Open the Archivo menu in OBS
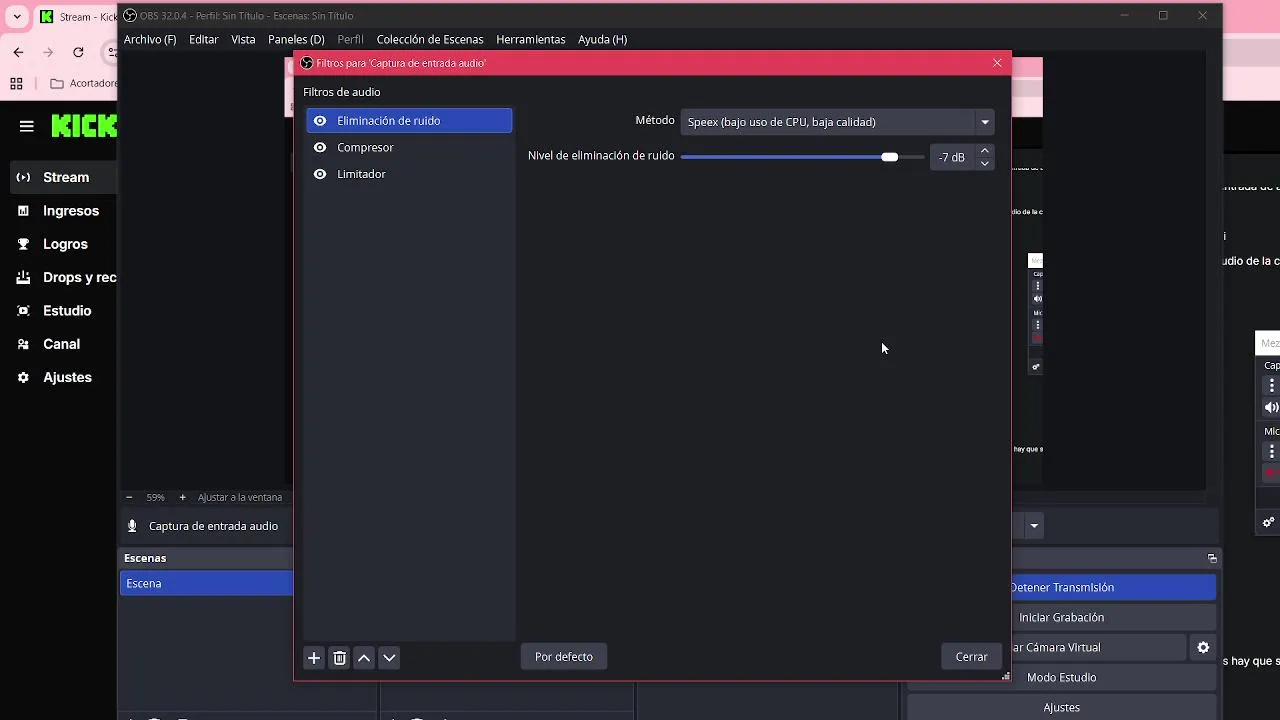1280x720 pixels. 150,39
